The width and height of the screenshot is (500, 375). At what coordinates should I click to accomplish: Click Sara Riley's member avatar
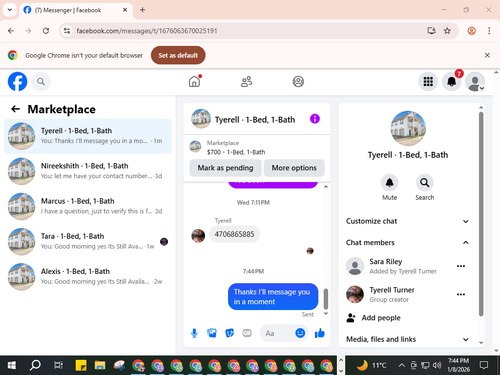tap(355, 266)
